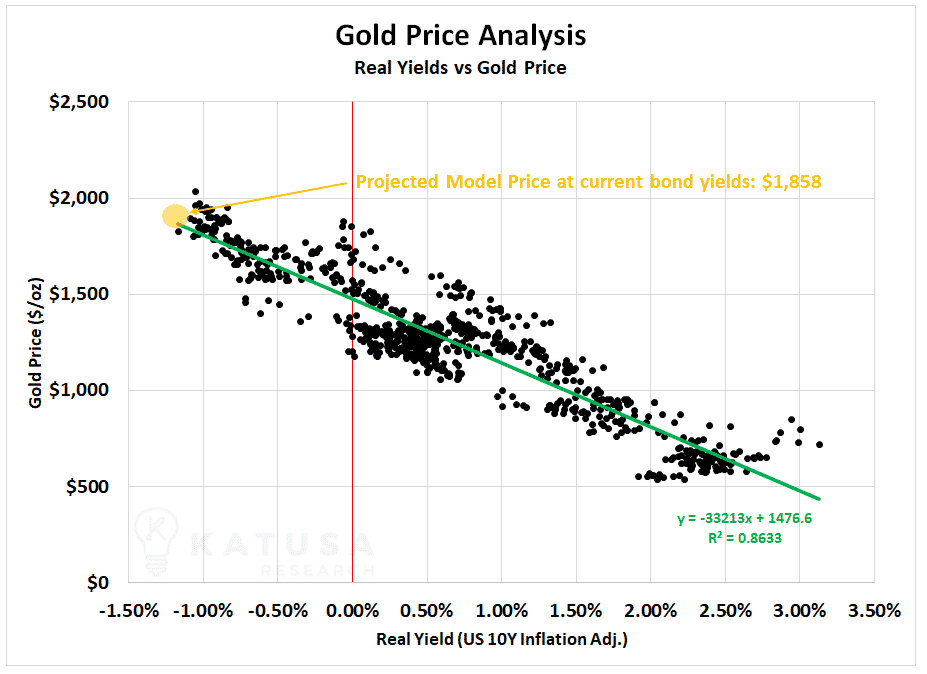Select the R² = 0.8633 label
This screenshot has width=927, height=674.
coord(744,538)
